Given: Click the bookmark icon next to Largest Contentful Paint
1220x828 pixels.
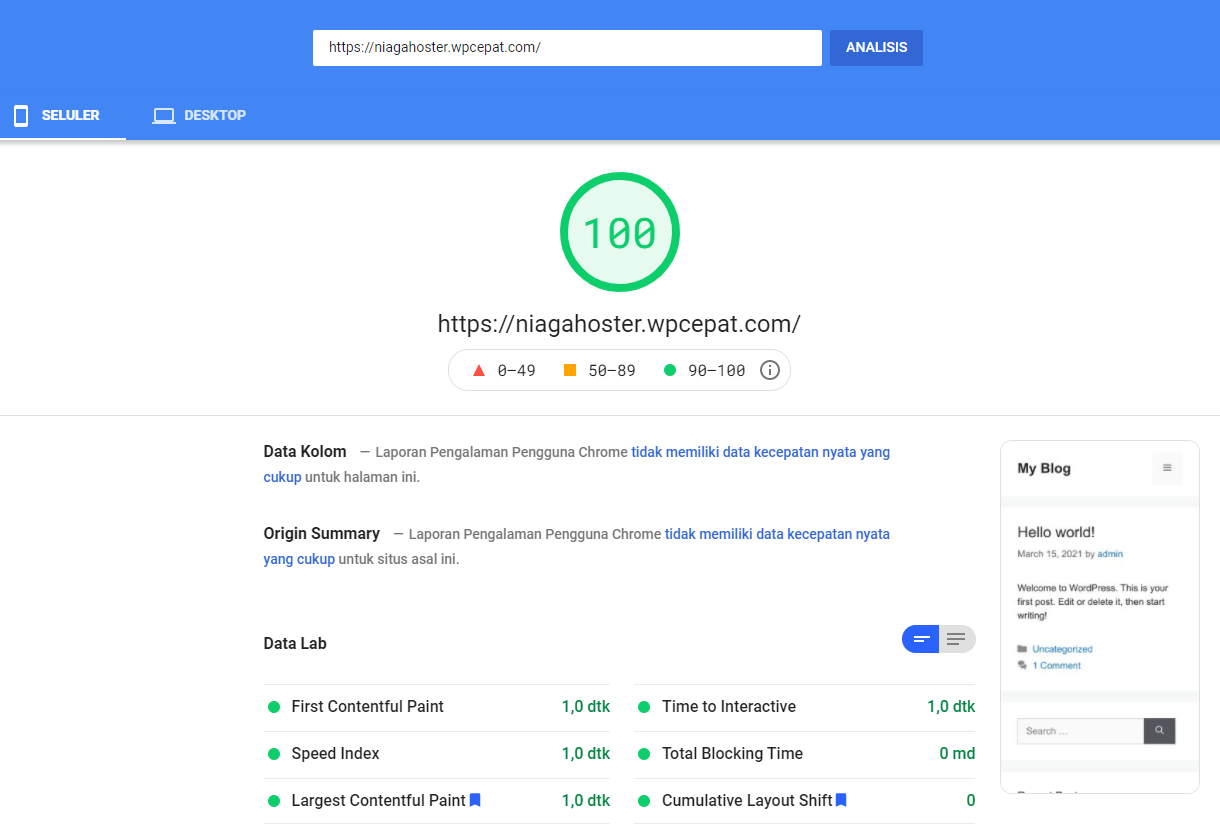Looking at the screenshot, I should click(x=476, y=800).
